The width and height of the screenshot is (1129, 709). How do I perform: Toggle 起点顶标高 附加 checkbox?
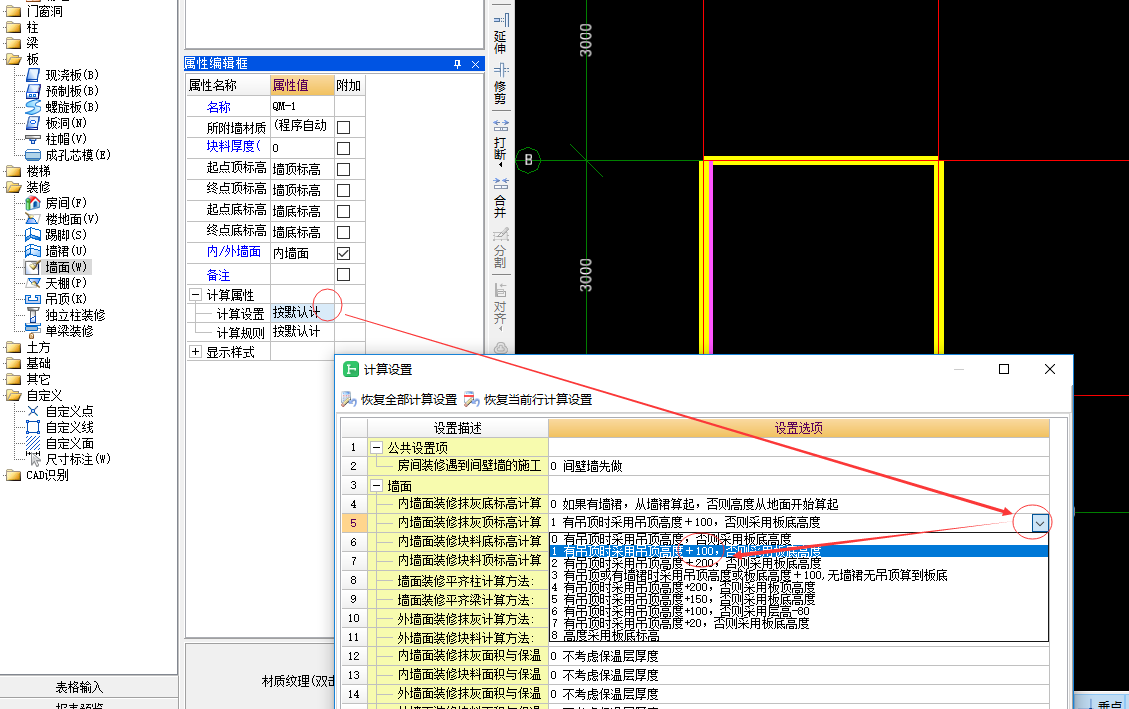(343, 169)
